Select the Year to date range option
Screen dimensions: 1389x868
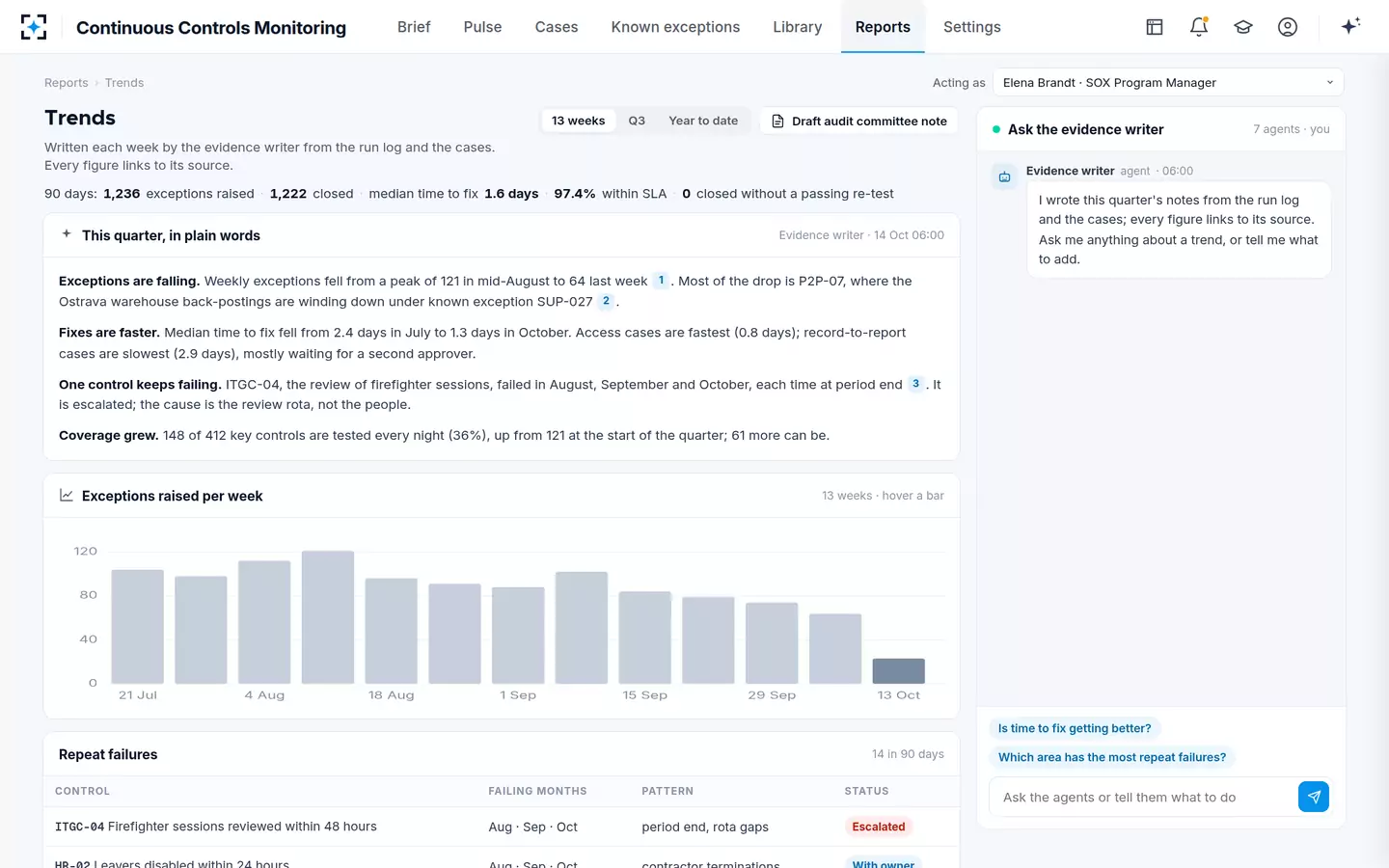703,121
